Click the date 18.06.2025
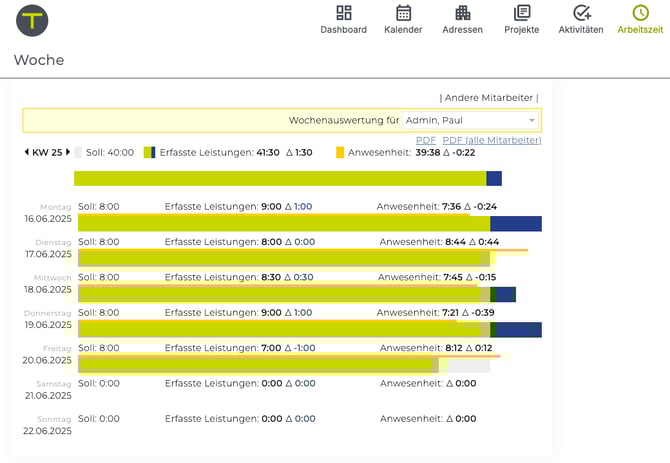This screenshot has height=463, width=670. (x=48, y=290)
